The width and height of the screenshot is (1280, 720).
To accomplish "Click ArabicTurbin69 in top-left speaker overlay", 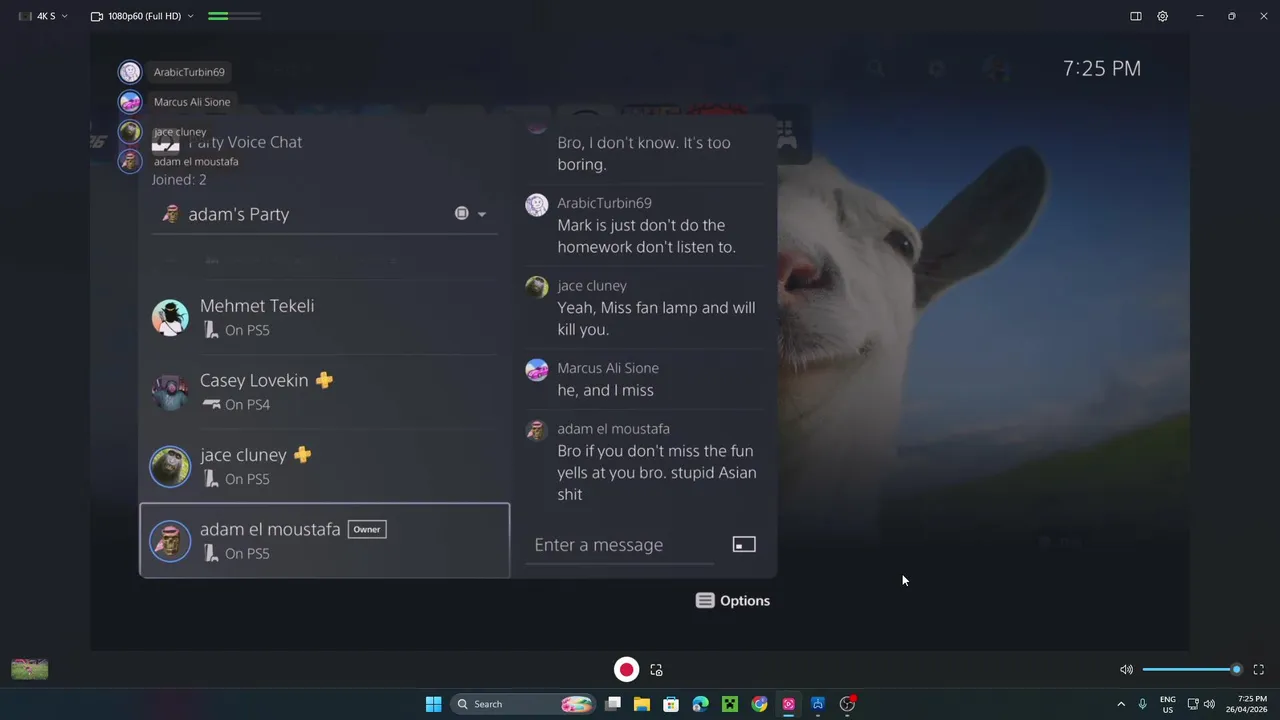I will [175, 72].
